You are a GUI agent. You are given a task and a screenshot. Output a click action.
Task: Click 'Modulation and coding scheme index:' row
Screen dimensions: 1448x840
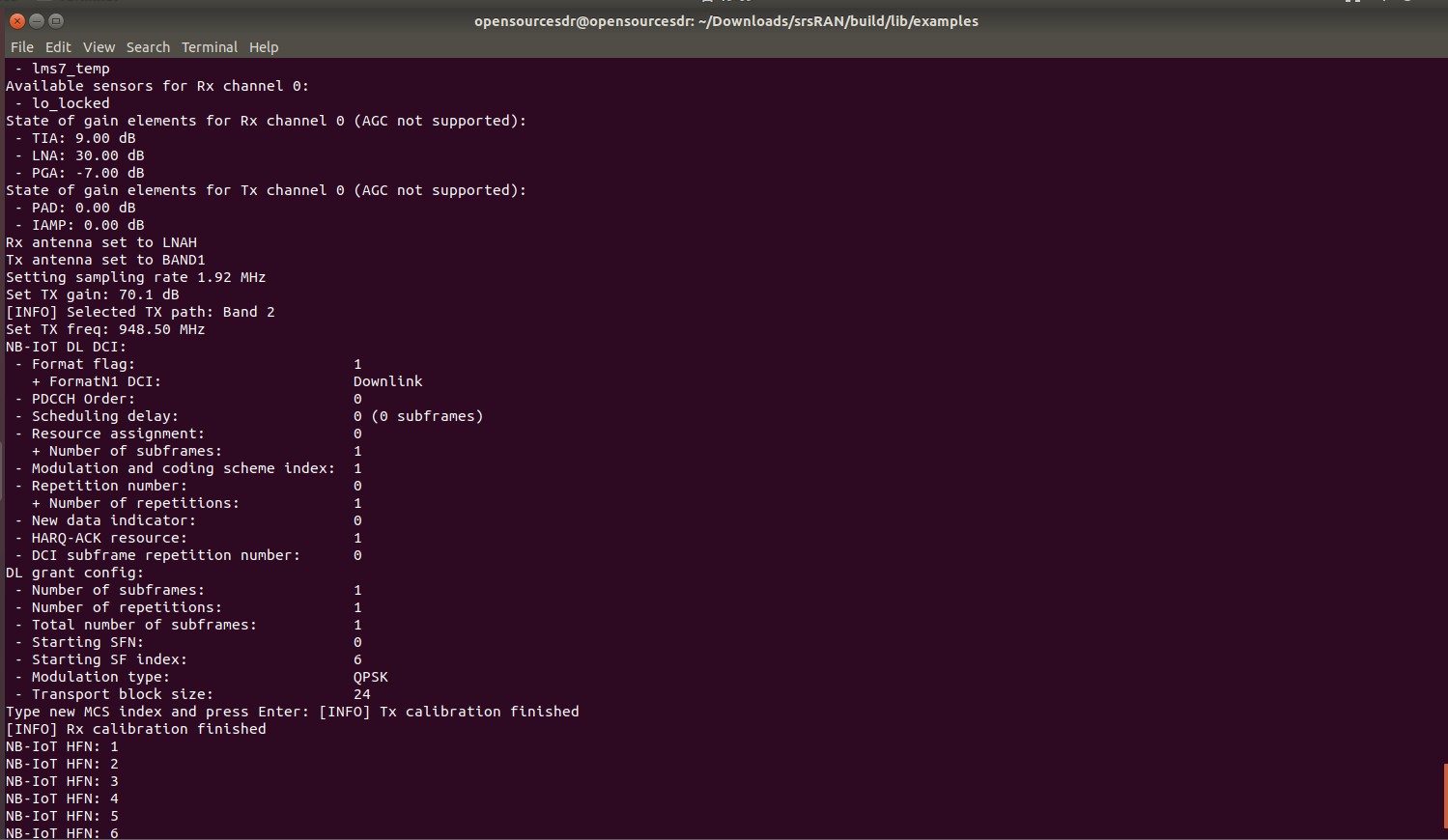point(188,468)
